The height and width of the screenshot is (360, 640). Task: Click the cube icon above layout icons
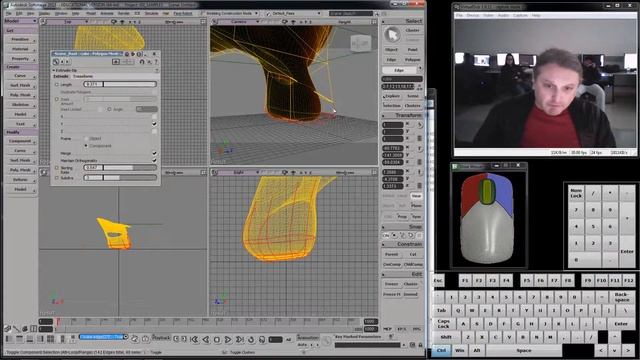(x=7, y=329)
